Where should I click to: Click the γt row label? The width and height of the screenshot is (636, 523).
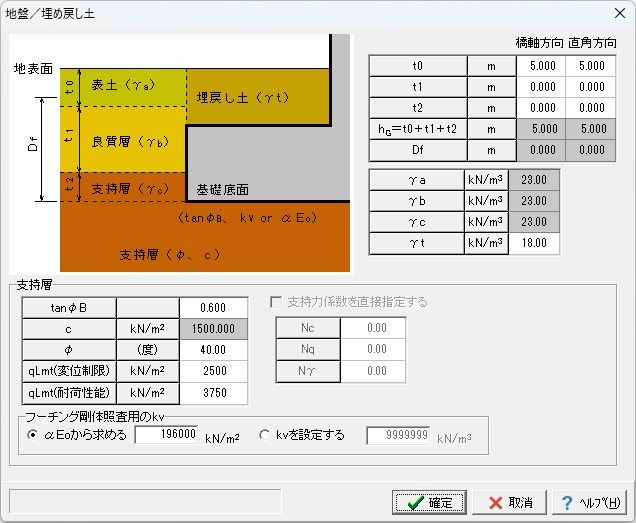pyautogui.click(x=417, y=243)
